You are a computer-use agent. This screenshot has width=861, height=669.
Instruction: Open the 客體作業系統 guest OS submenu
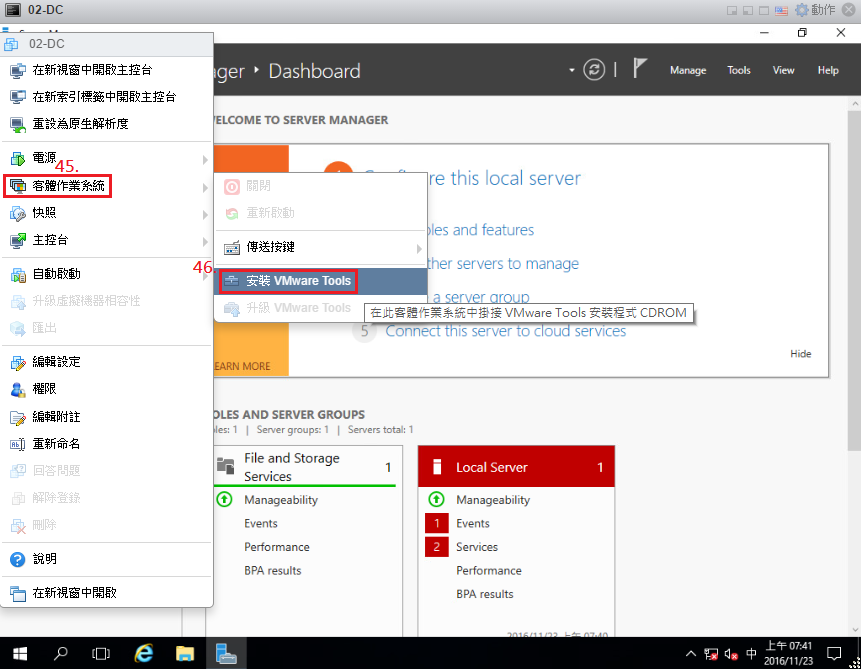pos(107,186)
